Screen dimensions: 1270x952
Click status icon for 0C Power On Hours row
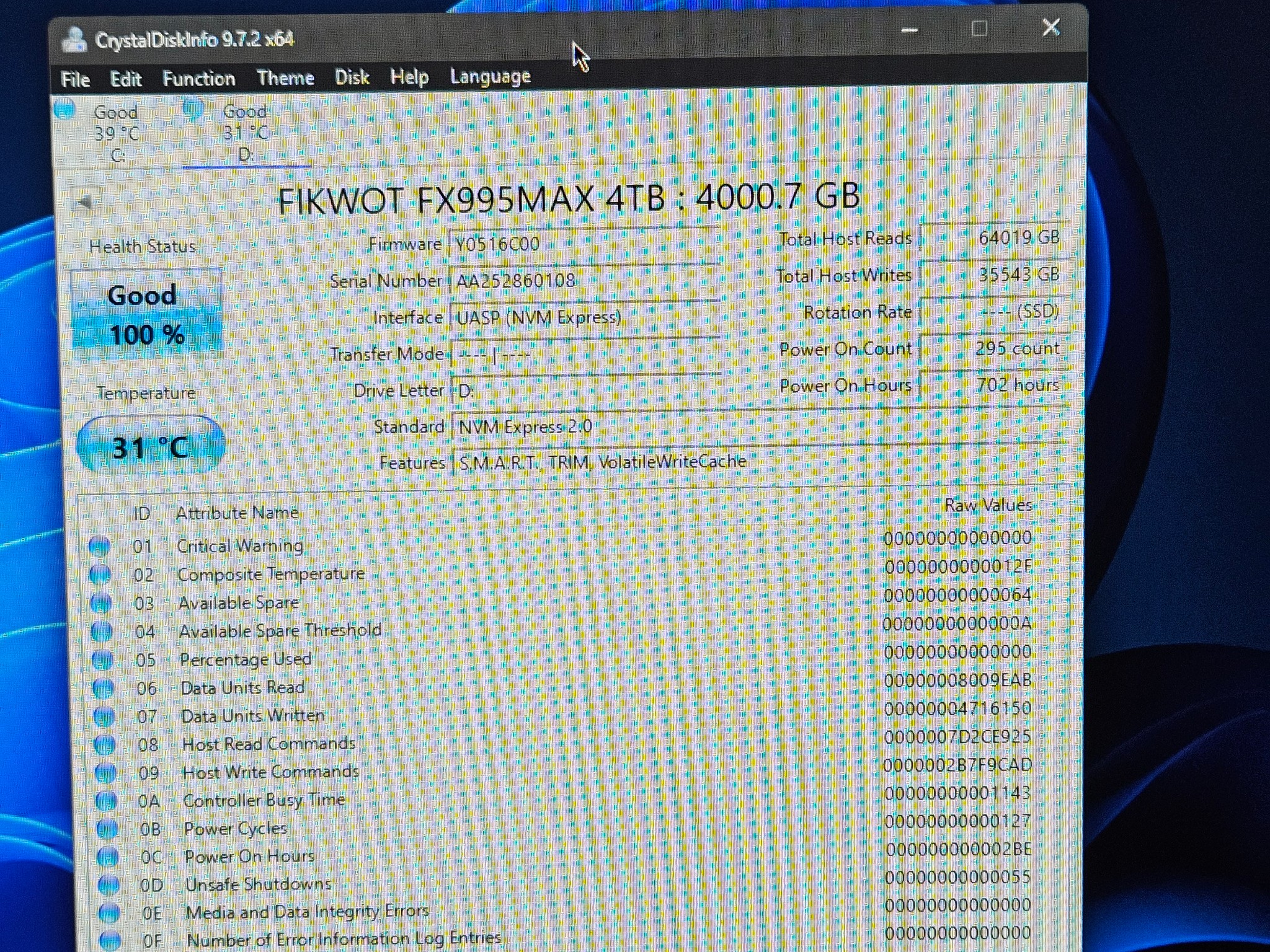[x=107, y=857]
